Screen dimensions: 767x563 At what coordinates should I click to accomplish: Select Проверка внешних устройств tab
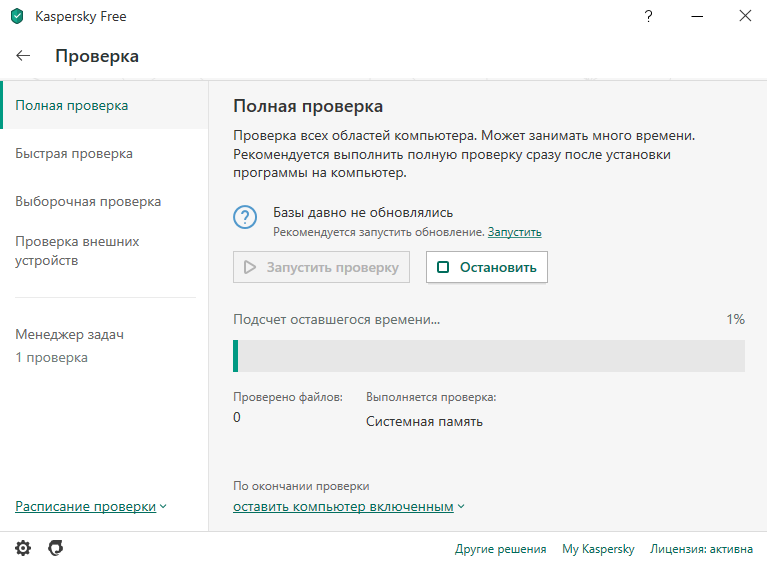(77, 251)
